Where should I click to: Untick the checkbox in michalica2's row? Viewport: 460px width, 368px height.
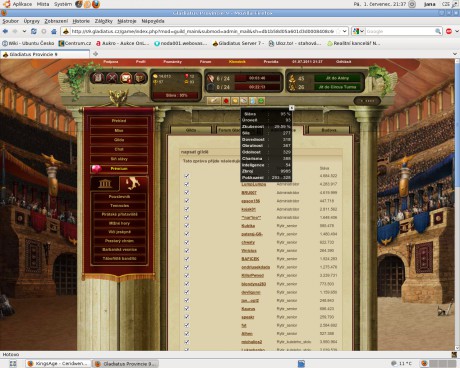(x=187, y=342)
